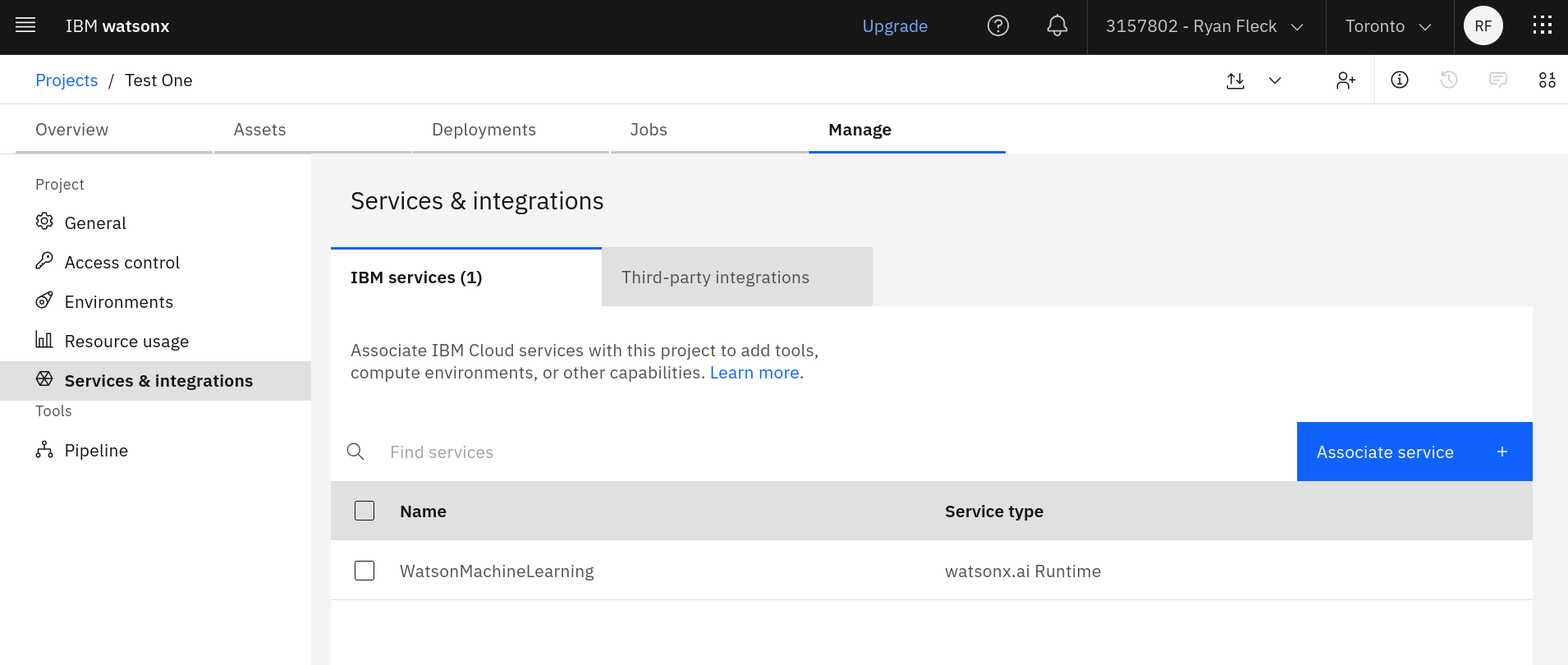Open the hamburger navigation menu
Viewport: 1568px width, 665px height.
pos(25,25)
